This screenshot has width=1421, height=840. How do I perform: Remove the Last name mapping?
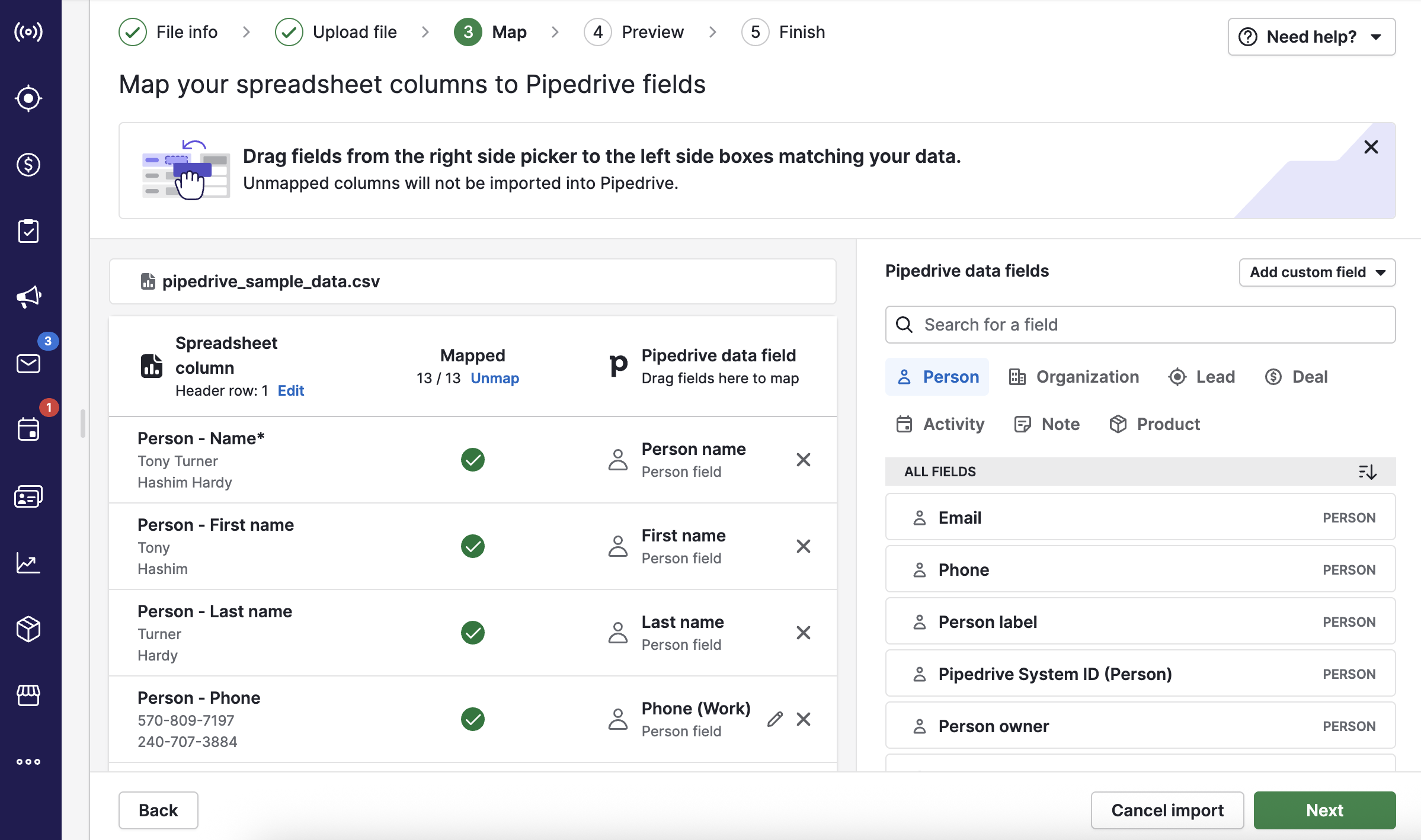coord(804,633)
